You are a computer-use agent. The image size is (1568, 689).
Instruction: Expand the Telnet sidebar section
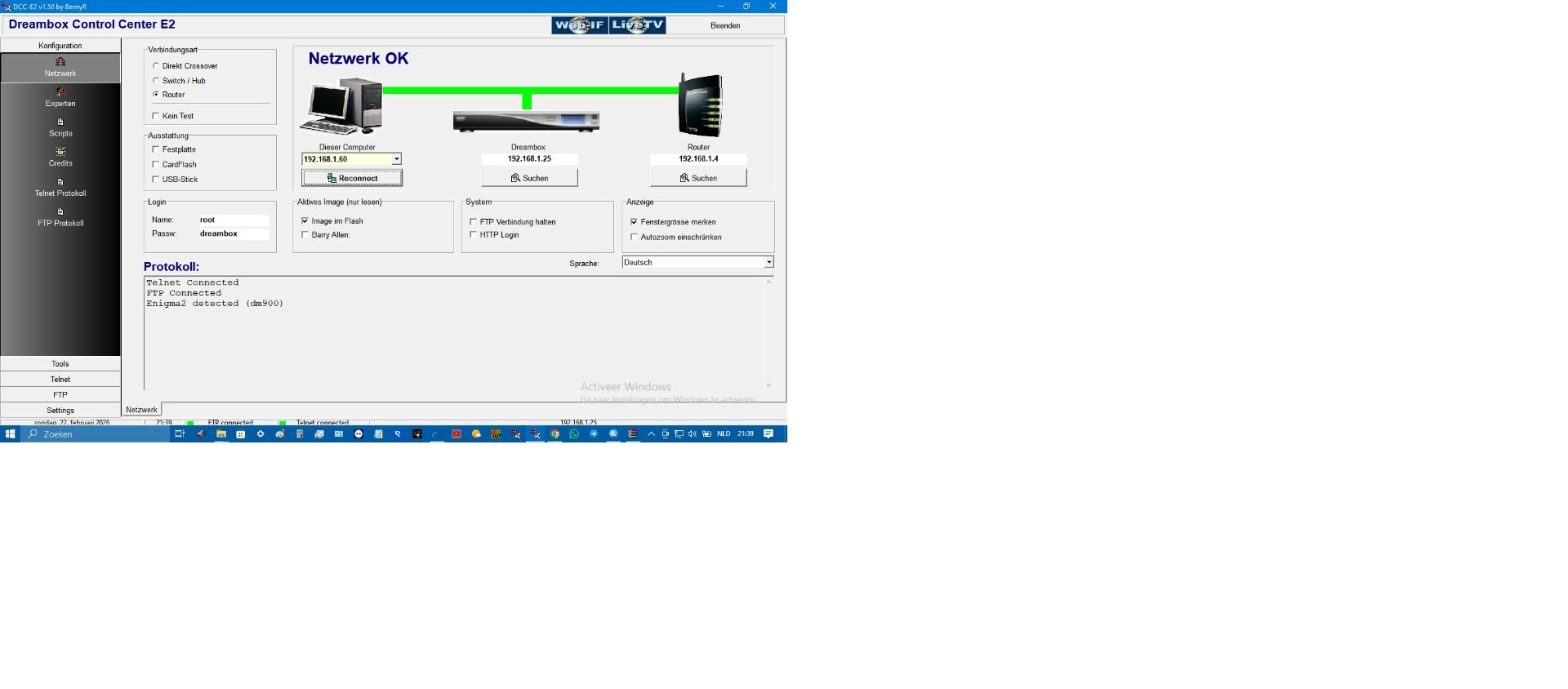point(60,380)
